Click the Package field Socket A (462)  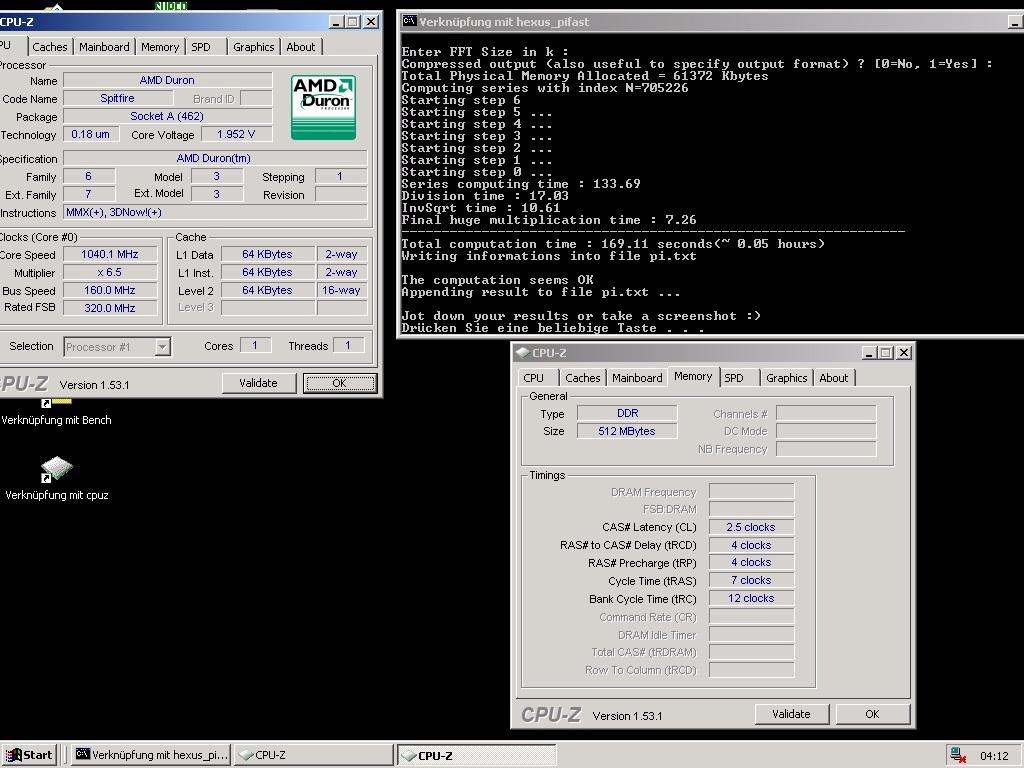click(x=167, y=116)
